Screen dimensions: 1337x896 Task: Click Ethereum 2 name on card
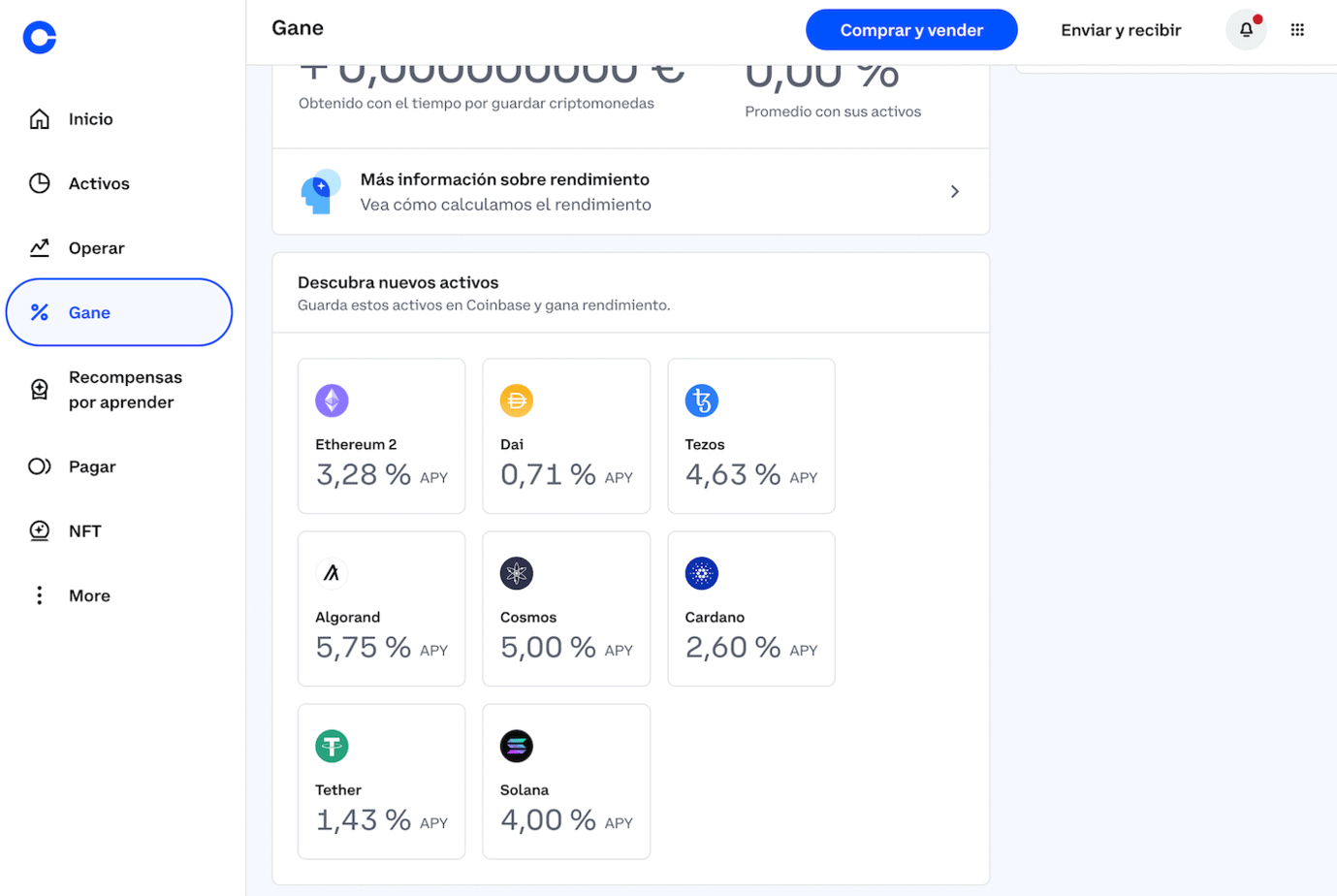(x=356, y=444)
